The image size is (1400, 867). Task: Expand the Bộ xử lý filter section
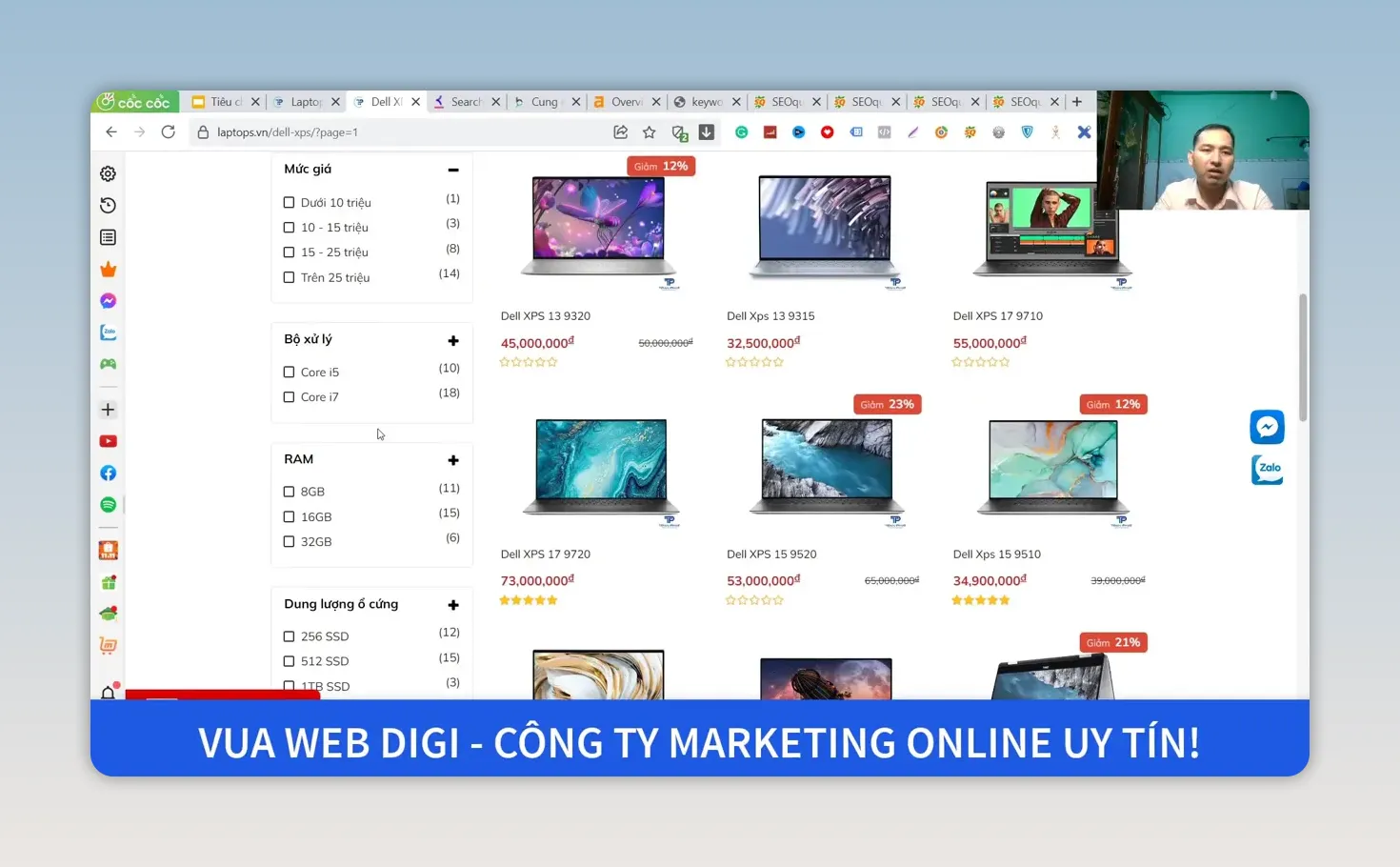coord(453,341)
